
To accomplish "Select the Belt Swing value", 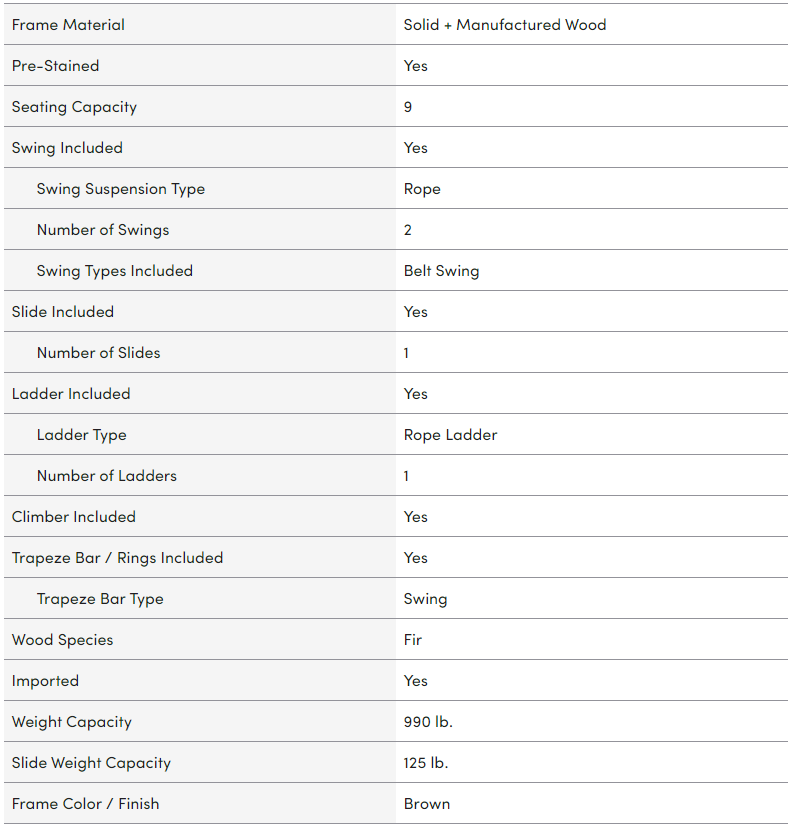I will [441, 271].
